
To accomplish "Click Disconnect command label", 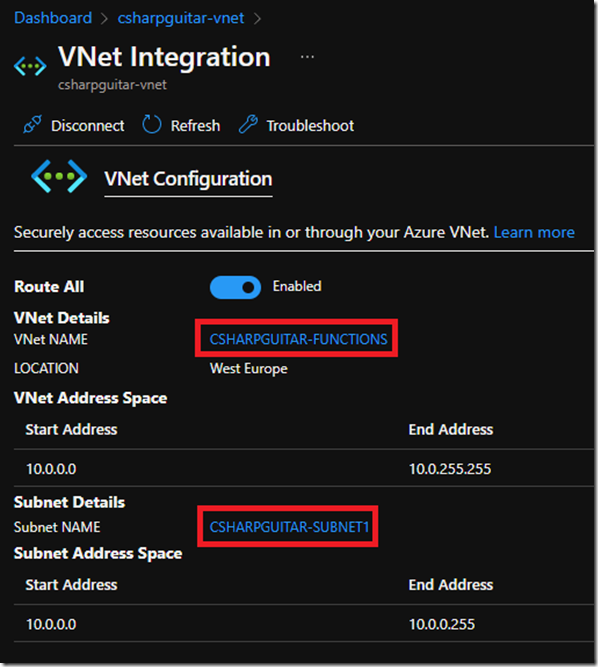I will pos(88,126).
